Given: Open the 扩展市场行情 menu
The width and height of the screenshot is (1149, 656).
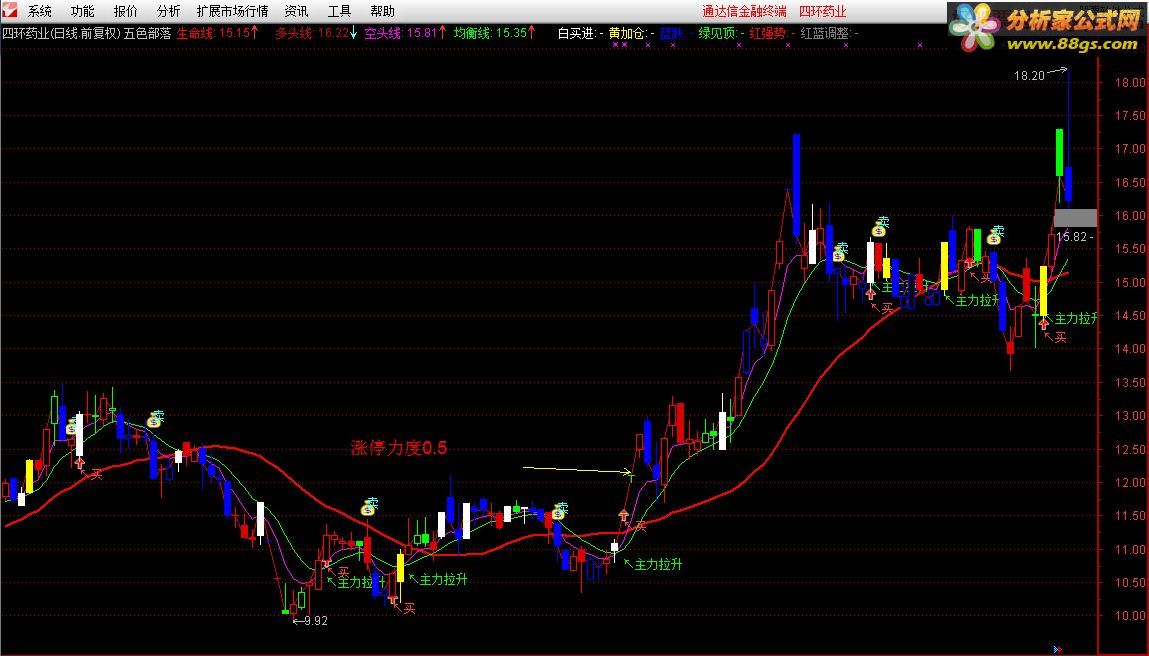Looking at the screenshot, I should 232,11.
